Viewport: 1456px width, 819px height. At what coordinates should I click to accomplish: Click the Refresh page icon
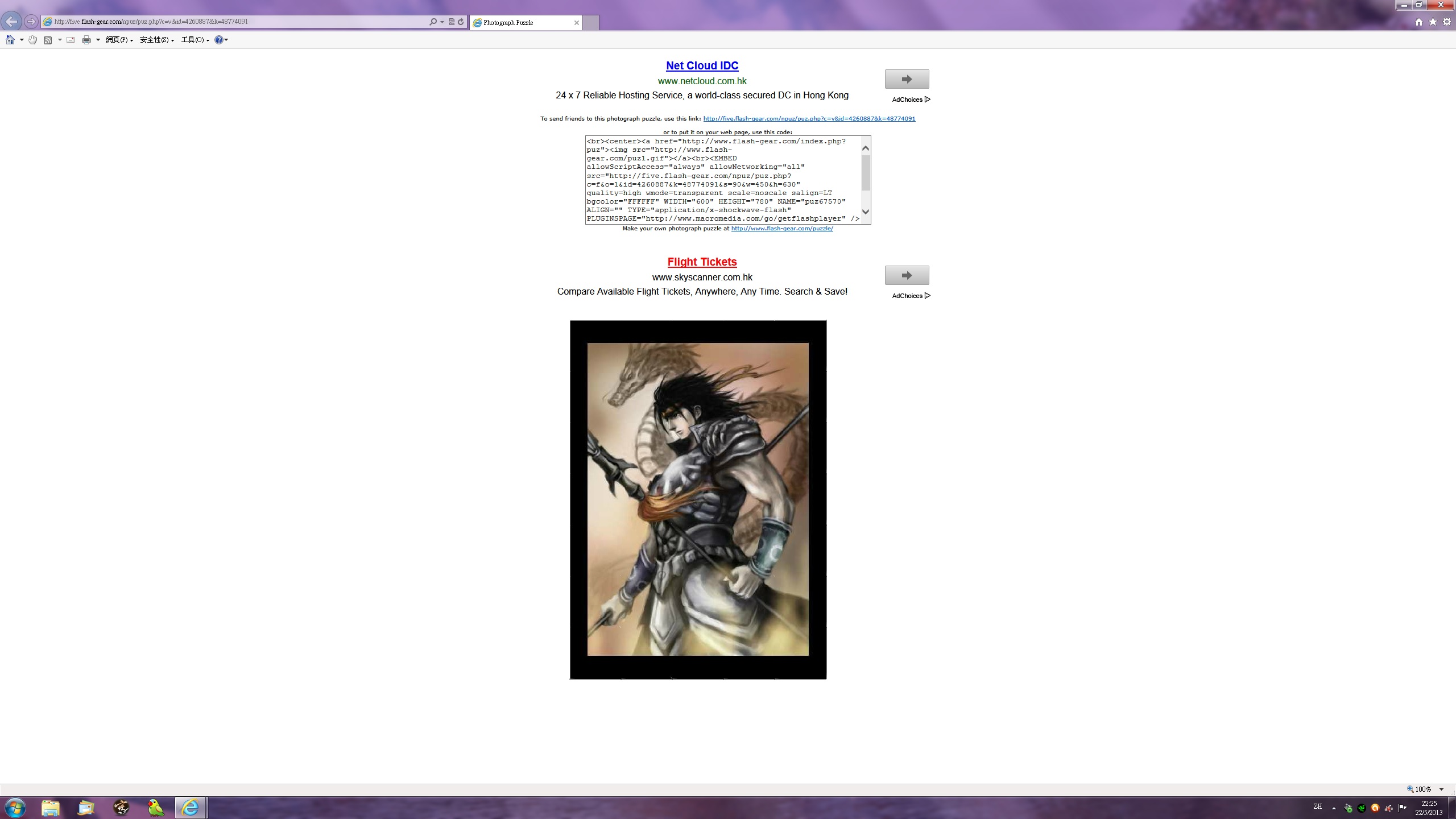pyautogui.click(x=461, y=22)
